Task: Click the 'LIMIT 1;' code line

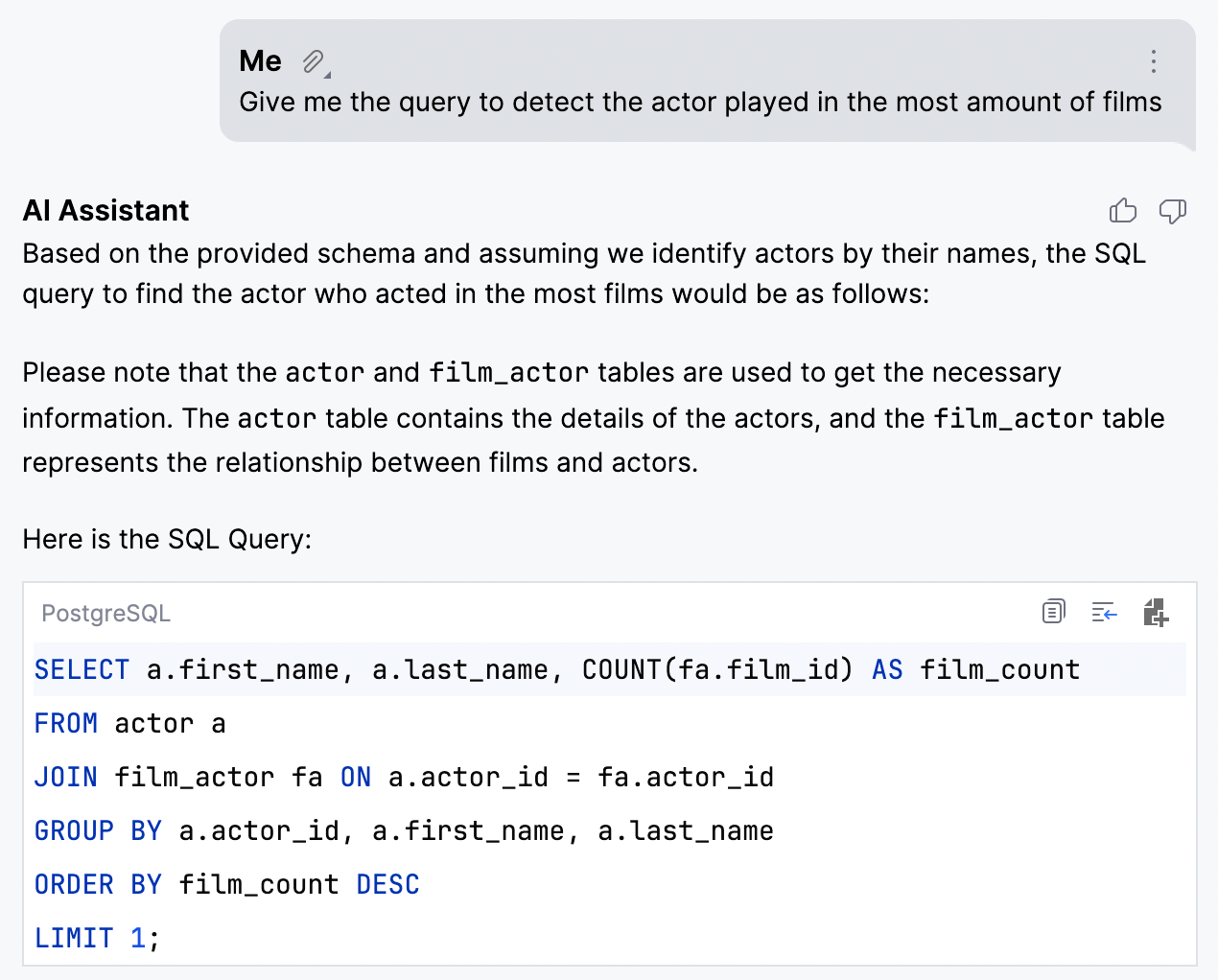Action: [96, 938]
